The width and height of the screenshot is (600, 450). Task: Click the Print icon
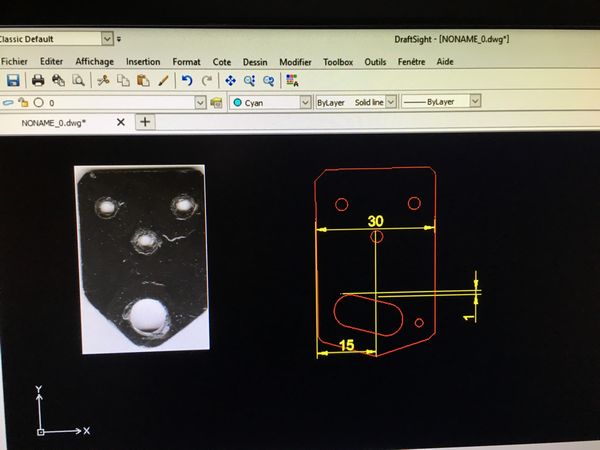[38, 80]
